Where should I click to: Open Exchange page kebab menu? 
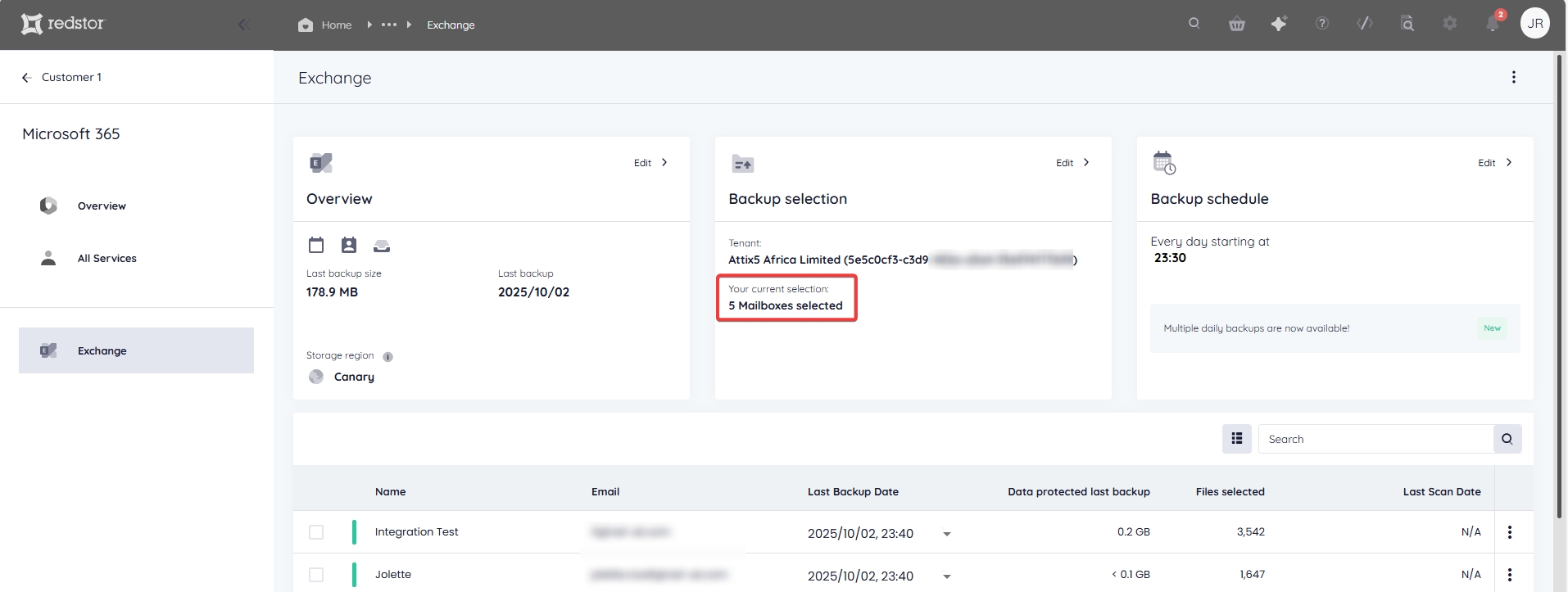click(1514, 77)
